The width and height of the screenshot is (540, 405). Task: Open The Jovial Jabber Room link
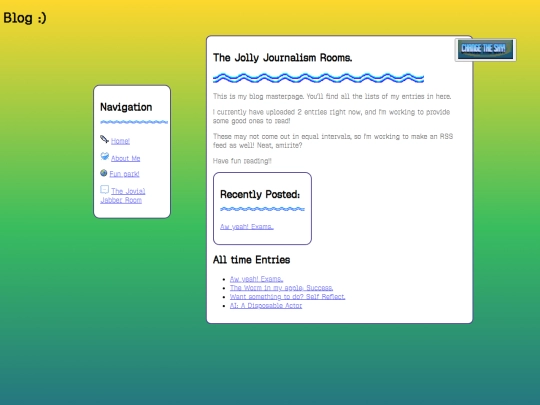[x=123, y=196]
